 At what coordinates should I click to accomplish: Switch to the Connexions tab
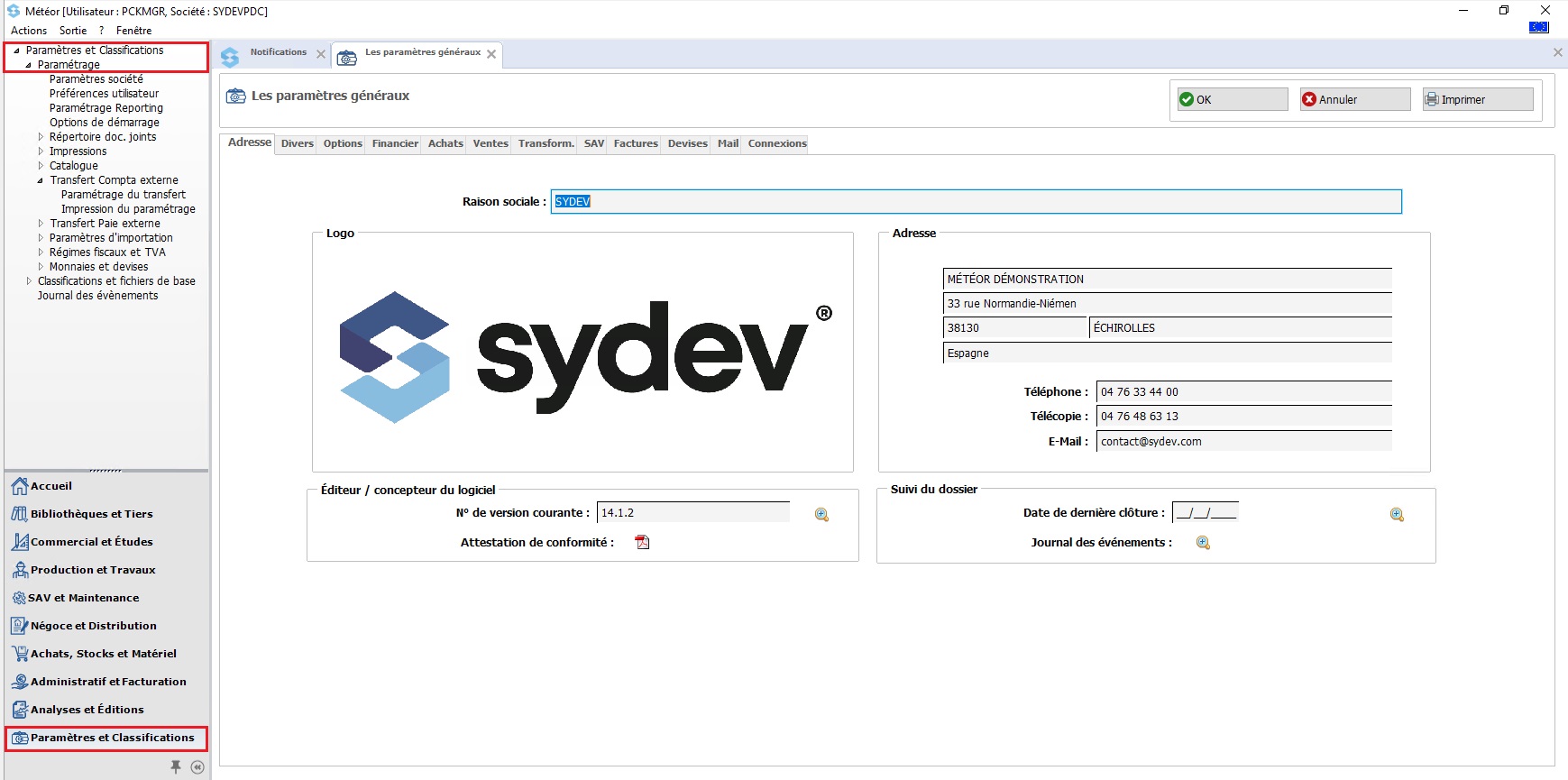pos(777,143)
